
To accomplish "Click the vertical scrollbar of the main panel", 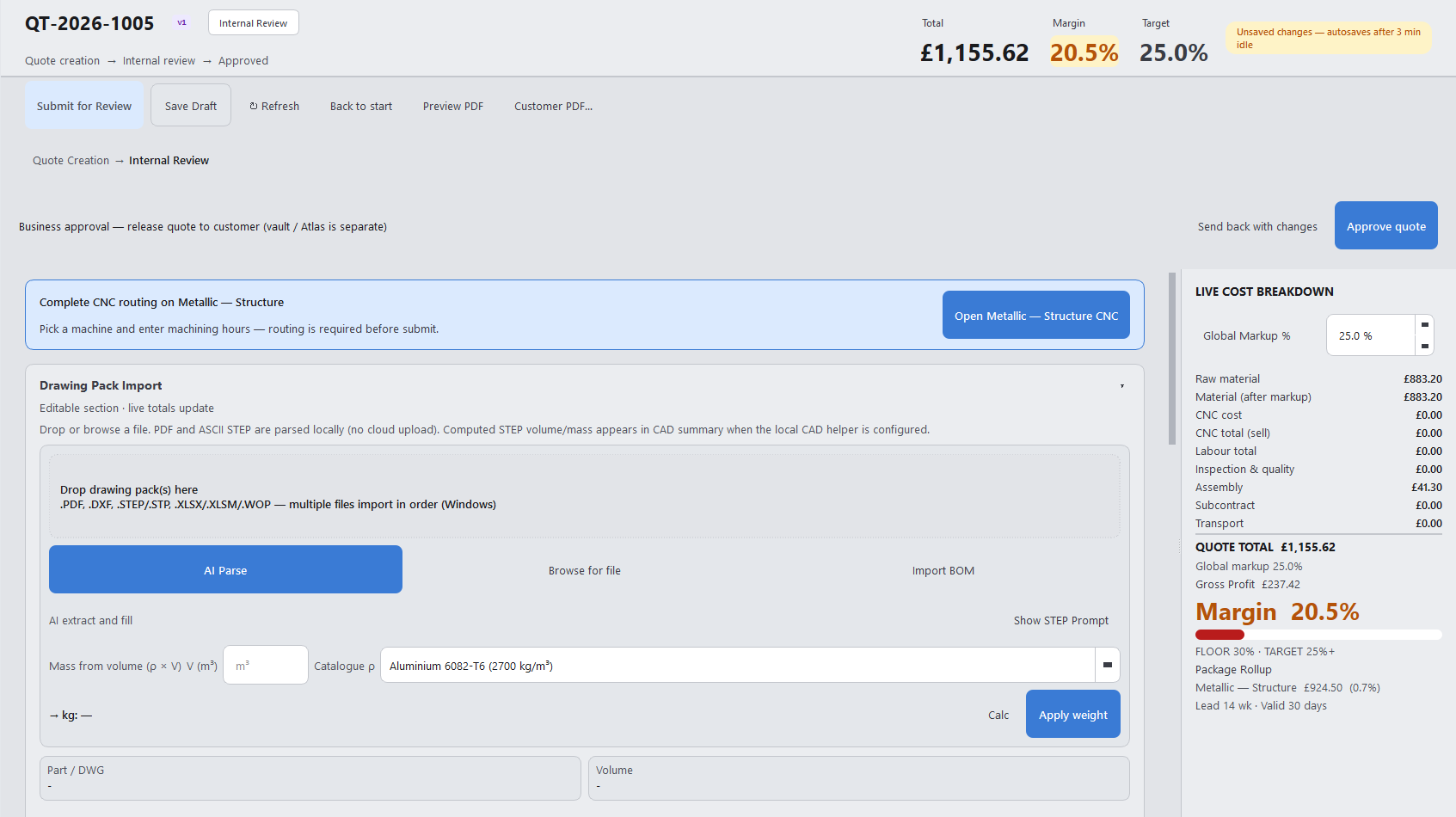I will click(x=1171, y=359).
